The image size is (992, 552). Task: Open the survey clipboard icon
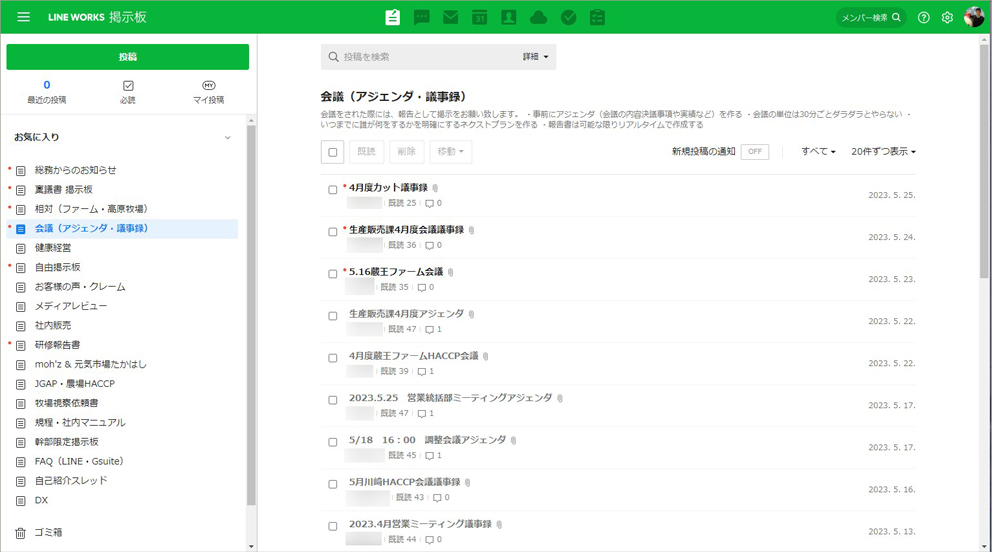598,17
